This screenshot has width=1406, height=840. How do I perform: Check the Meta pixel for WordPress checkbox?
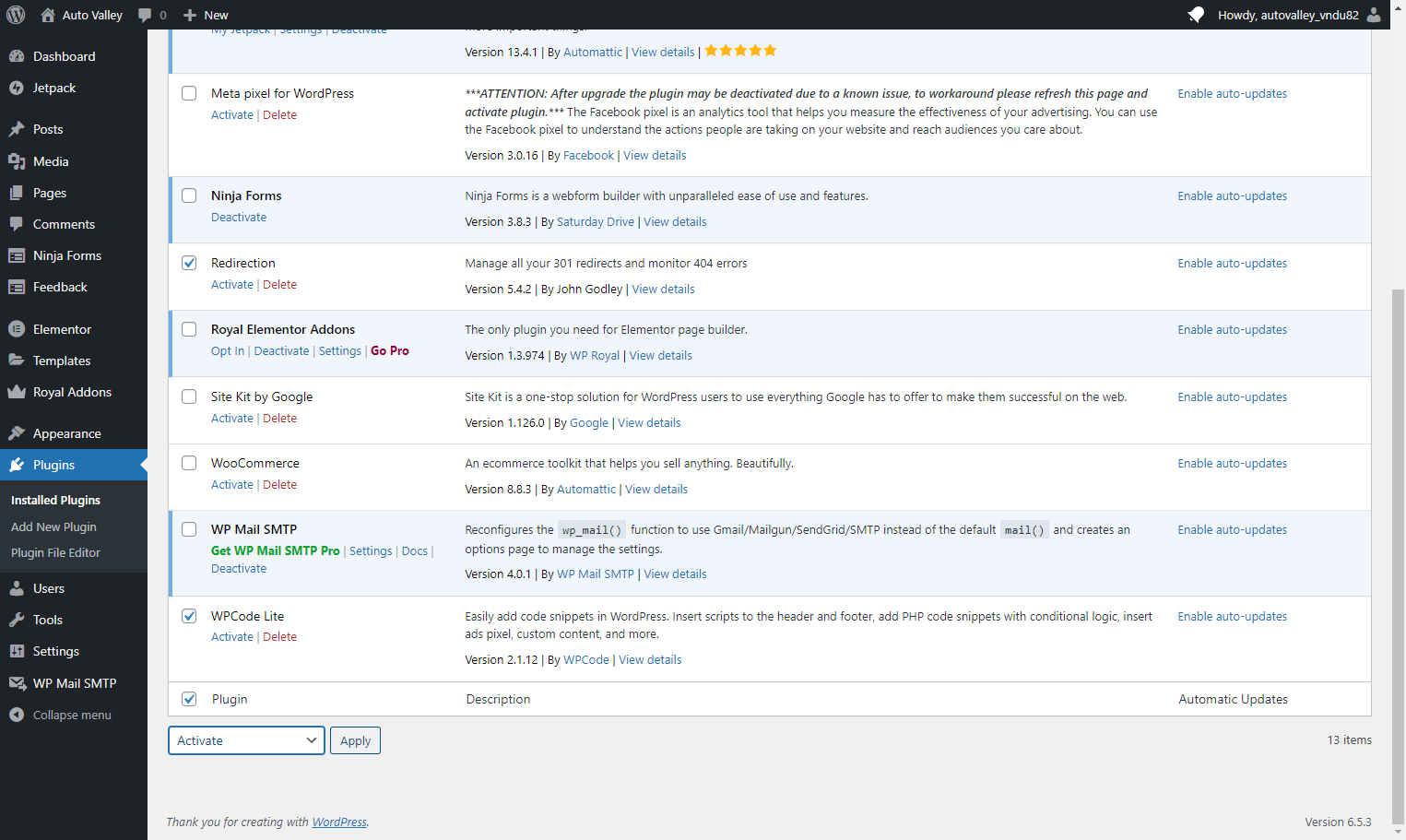pyautogui.click(x=189, y=93)
